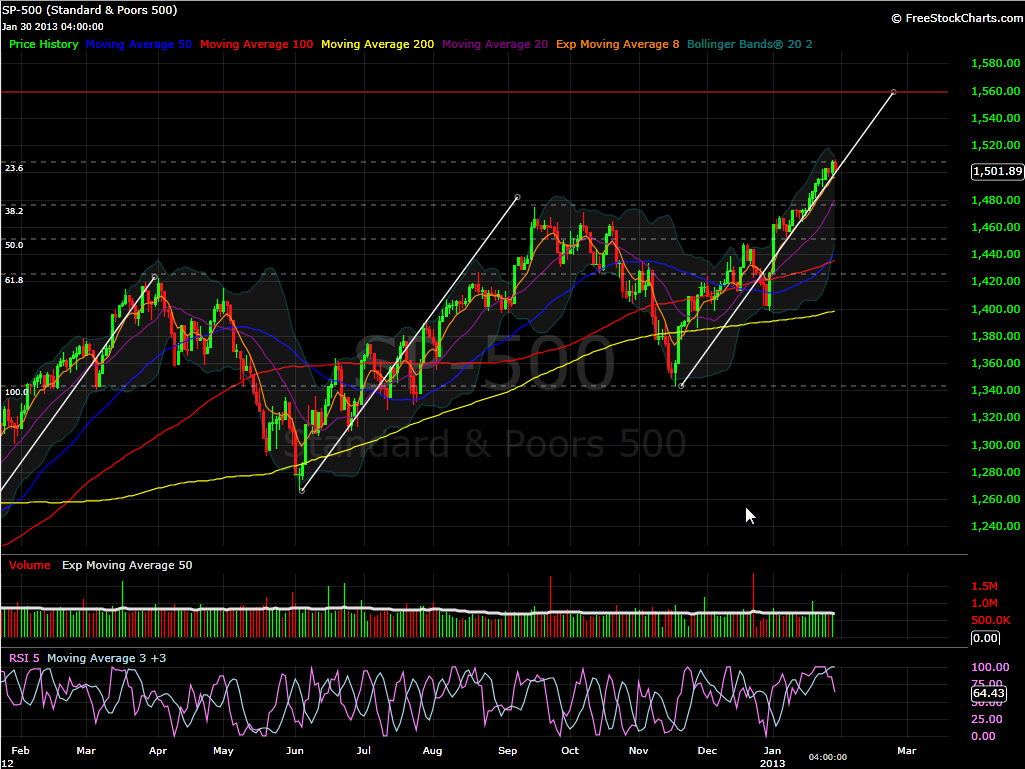Click the 1,501.89 current price tag
The height and width of the screenshot is (769, 1025).
[997, 171]
